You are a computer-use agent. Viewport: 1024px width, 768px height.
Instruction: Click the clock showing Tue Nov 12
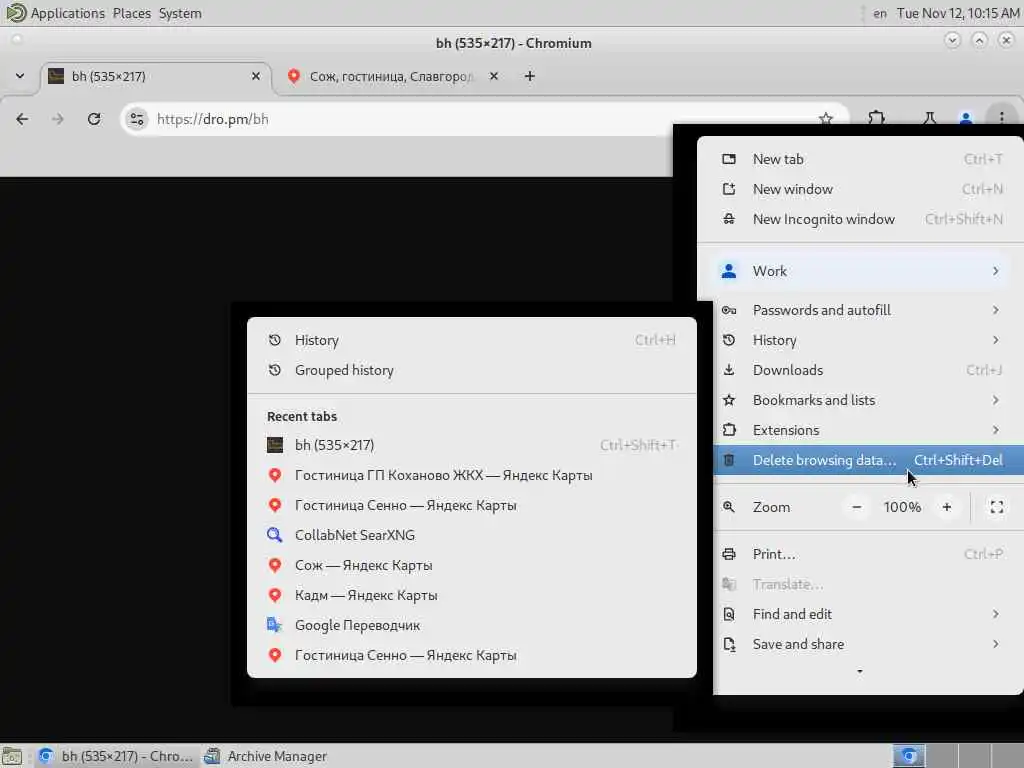(957, 13)
